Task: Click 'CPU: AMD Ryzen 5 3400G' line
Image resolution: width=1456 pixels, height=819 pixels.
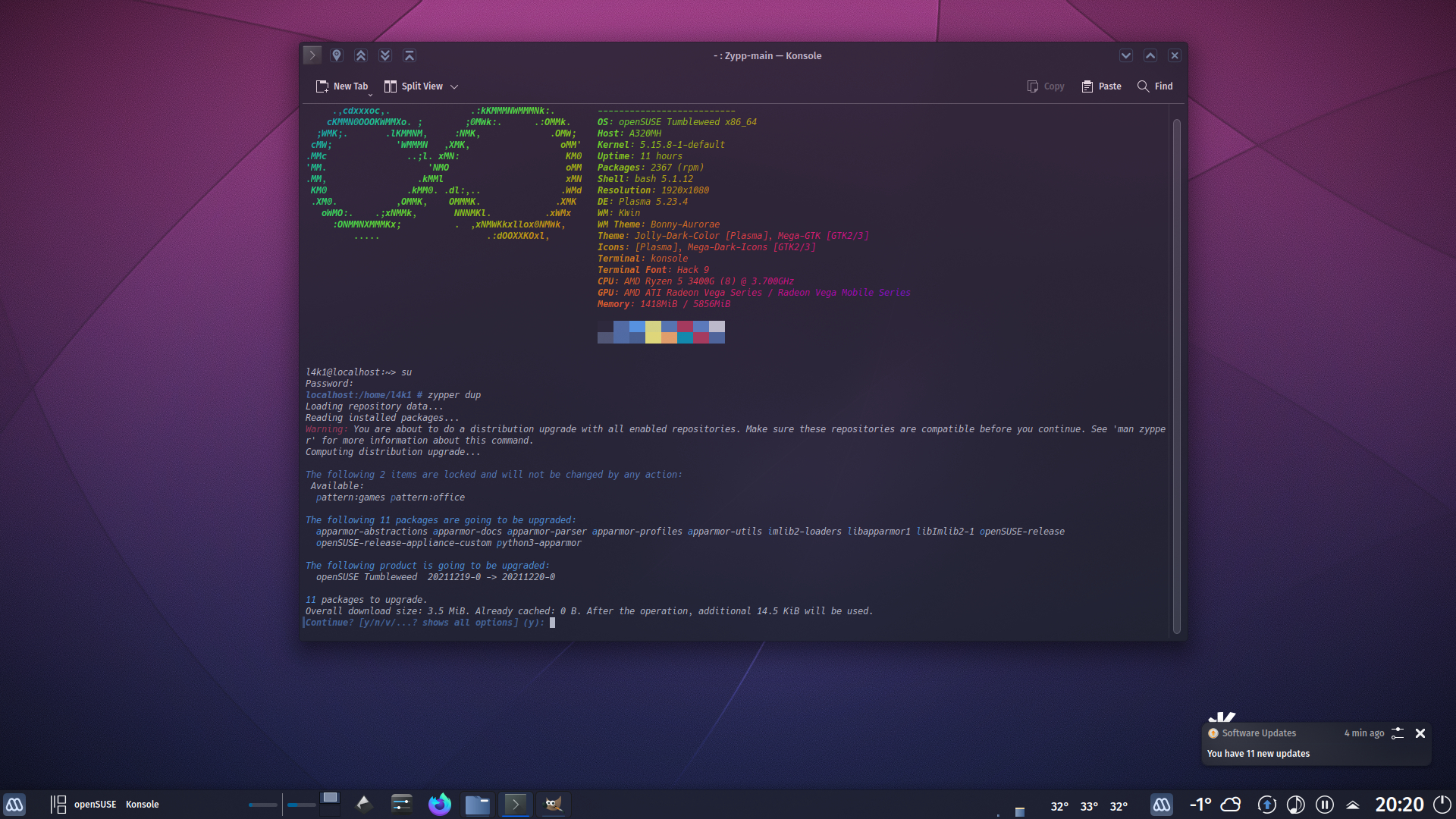Action: tap(695, 281)
